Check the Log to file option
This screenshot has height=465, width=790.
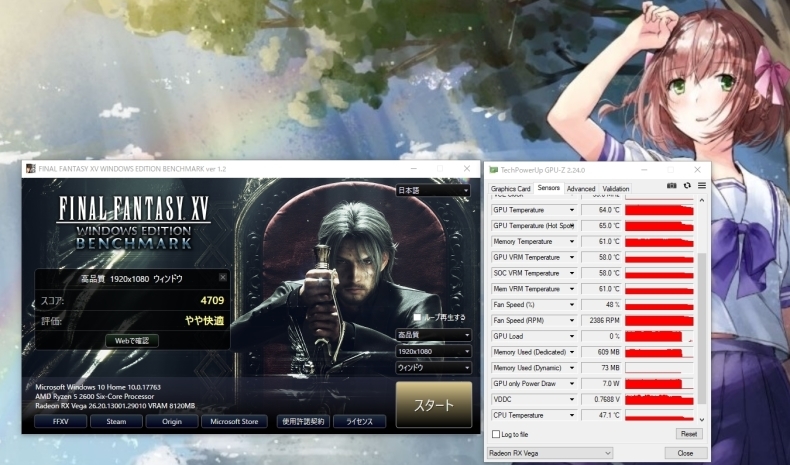[x=496, y=434]
